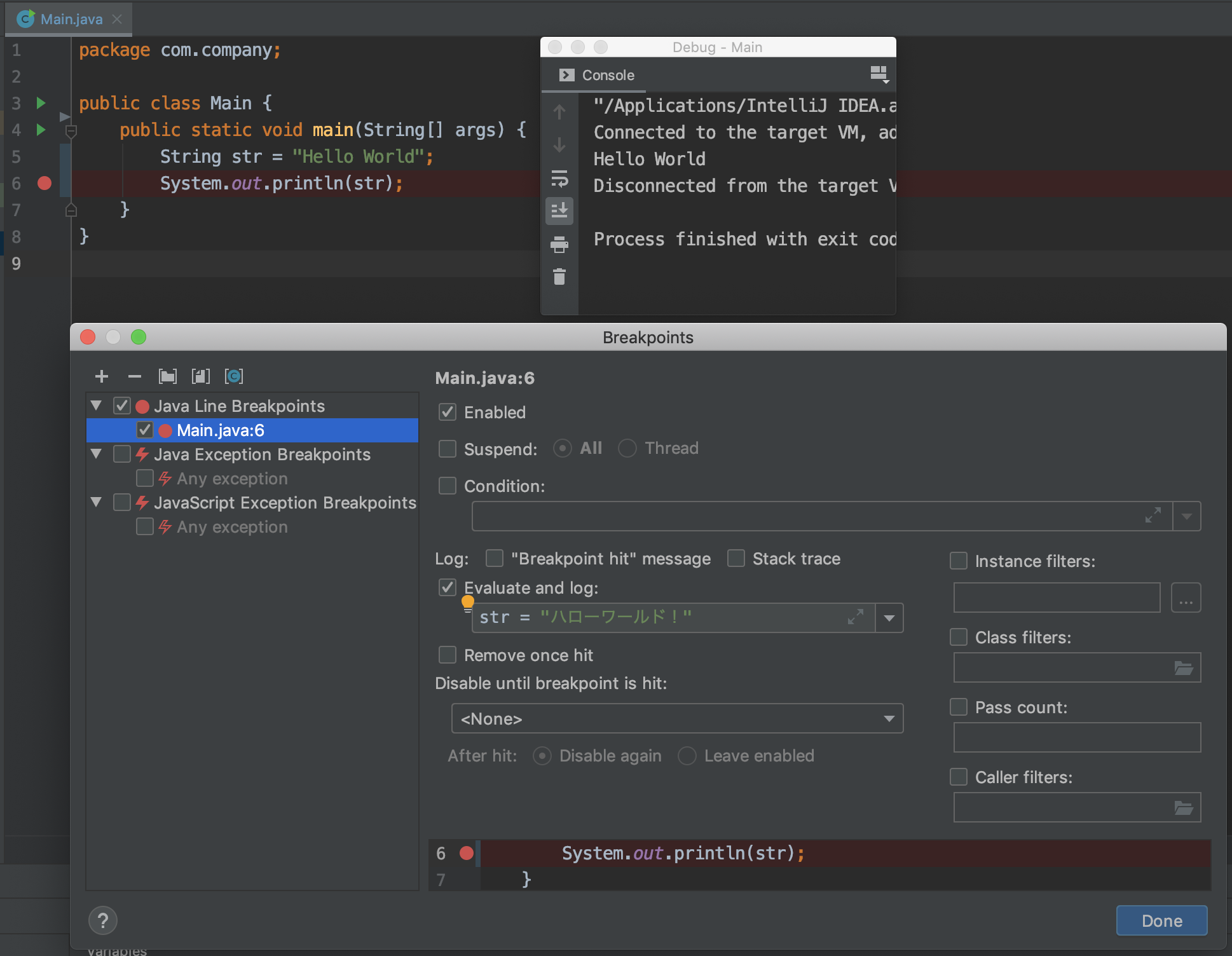Select Leave enabled radio option

687,756
